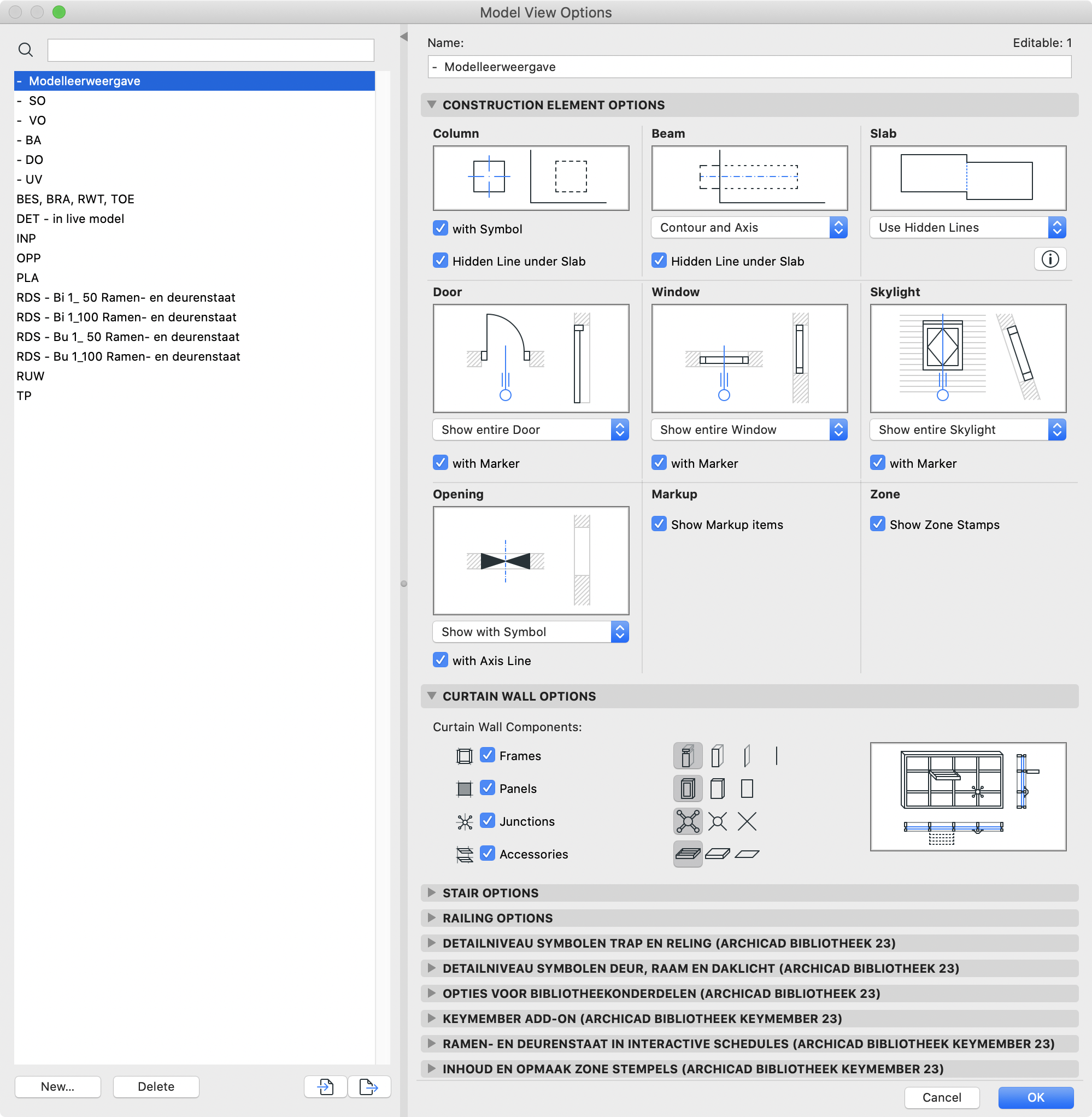Select the RUW view option
Image resolution: width=1092 pixels, height=1117 pixels.
(195, 376)
